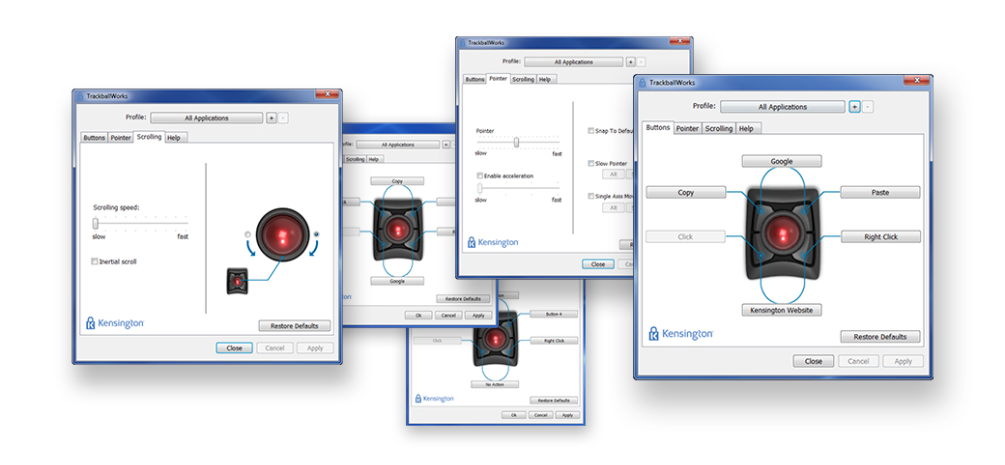The height and width of the screenshot is (465, 1005).
Task: Click highlighted plus button in window showing Paste
Action: [854, 107]
